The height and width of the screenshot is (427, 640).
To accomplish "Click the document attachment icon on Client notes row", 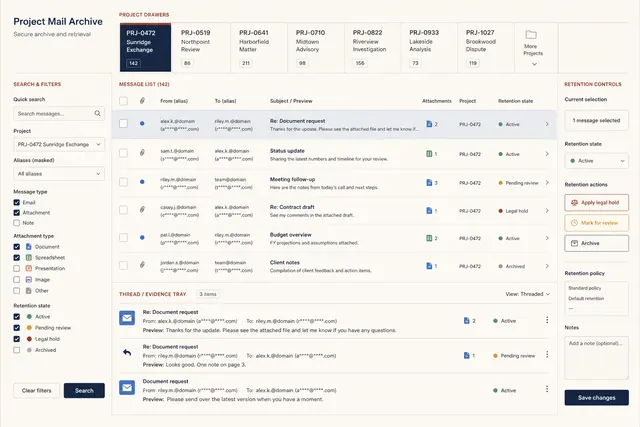I will click(429, 266).
